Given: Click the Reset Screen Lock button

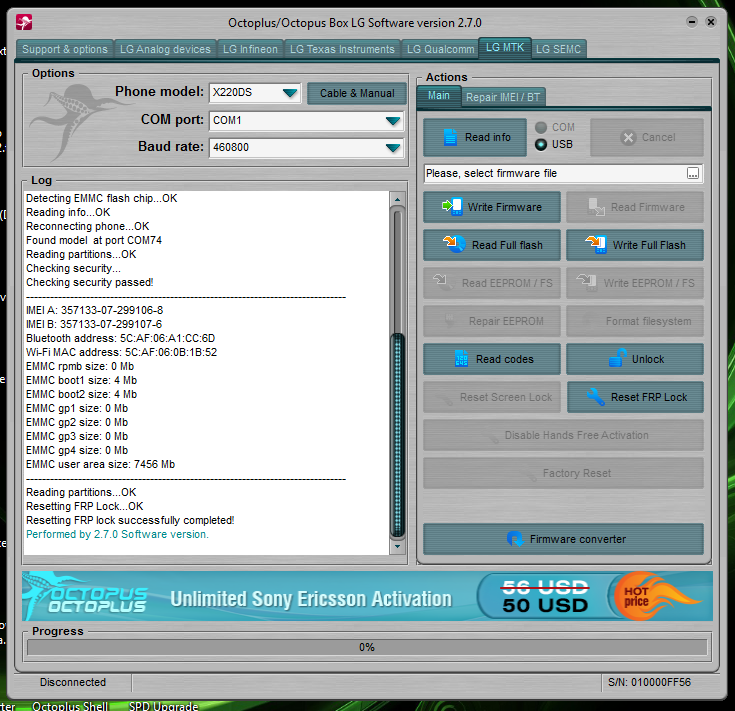Looking at the screenshot, I should tap(492, 397).
